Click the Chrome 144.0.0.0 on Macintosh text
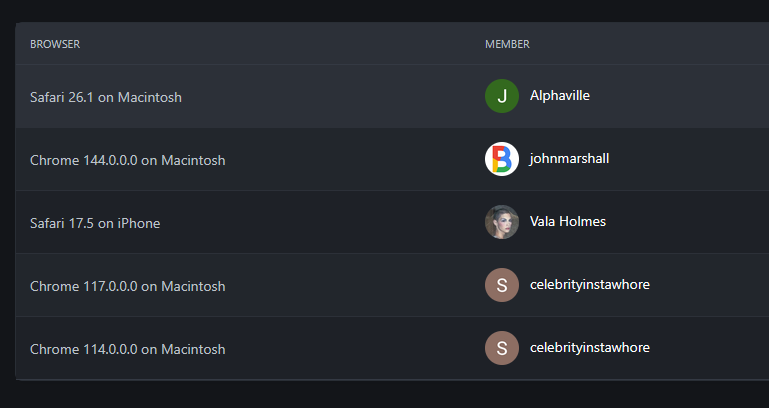Screen dimensions: 769x408 point(127,160)
